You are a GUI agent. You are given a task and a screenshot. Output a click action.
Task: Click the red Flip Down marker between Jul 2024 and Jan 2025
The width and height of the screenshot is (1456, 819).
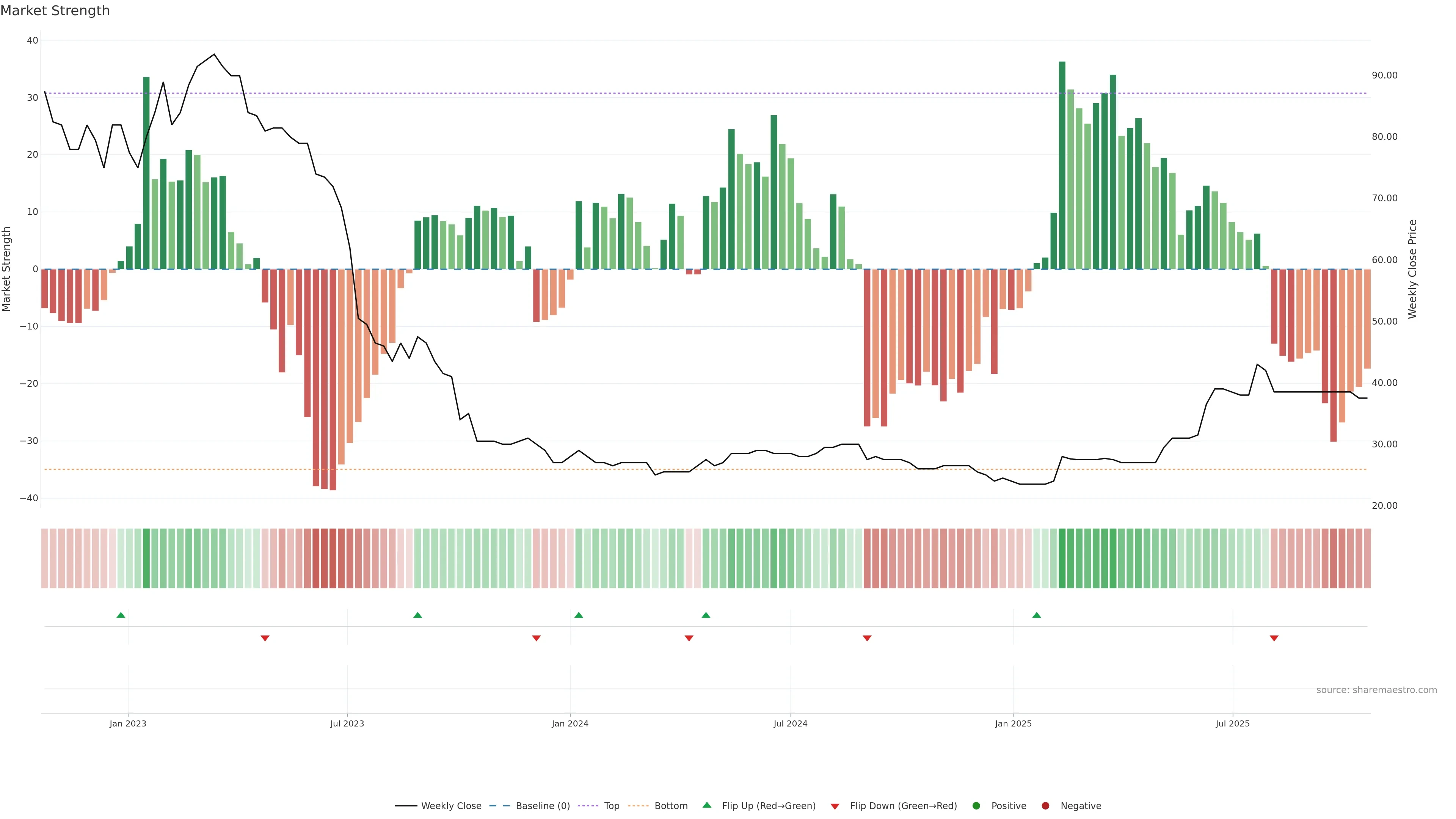[867, 638]
